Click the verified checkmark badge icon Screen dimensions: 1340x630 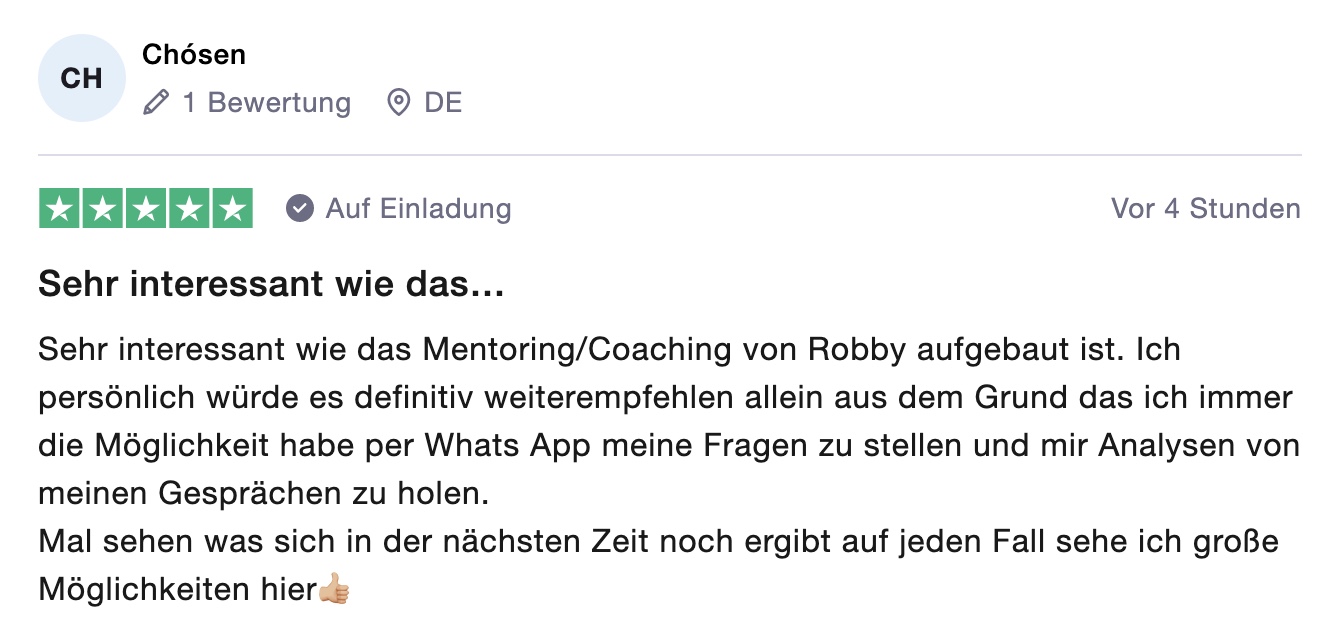[x=299, y=208]
